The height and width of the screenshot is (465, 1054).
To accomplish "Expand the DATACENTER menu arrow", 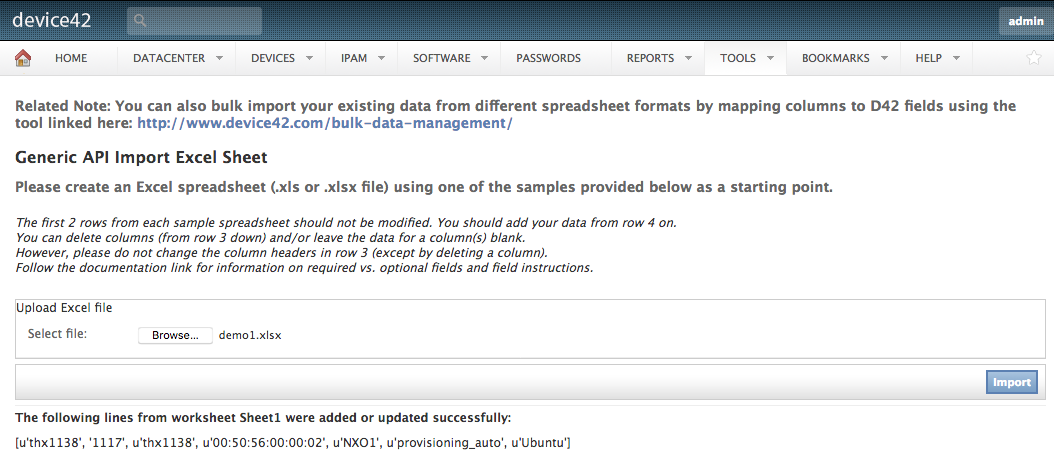I will (219, 58).
